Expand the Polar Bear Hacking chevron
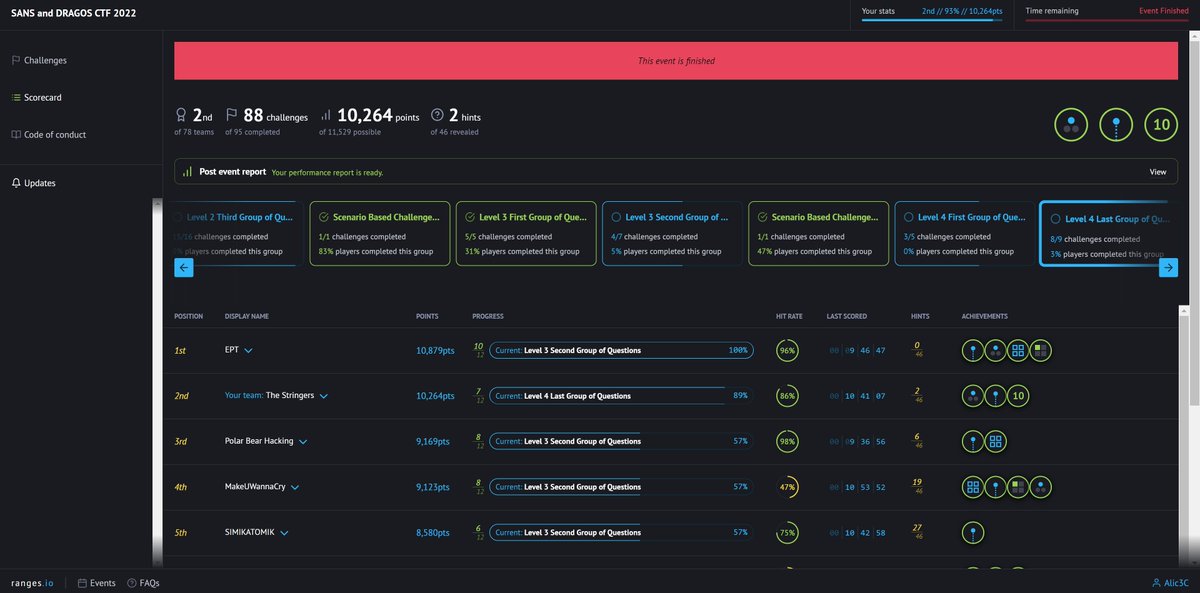The height and width of the screenshot is (593, 1200). [x=302, y=442]
